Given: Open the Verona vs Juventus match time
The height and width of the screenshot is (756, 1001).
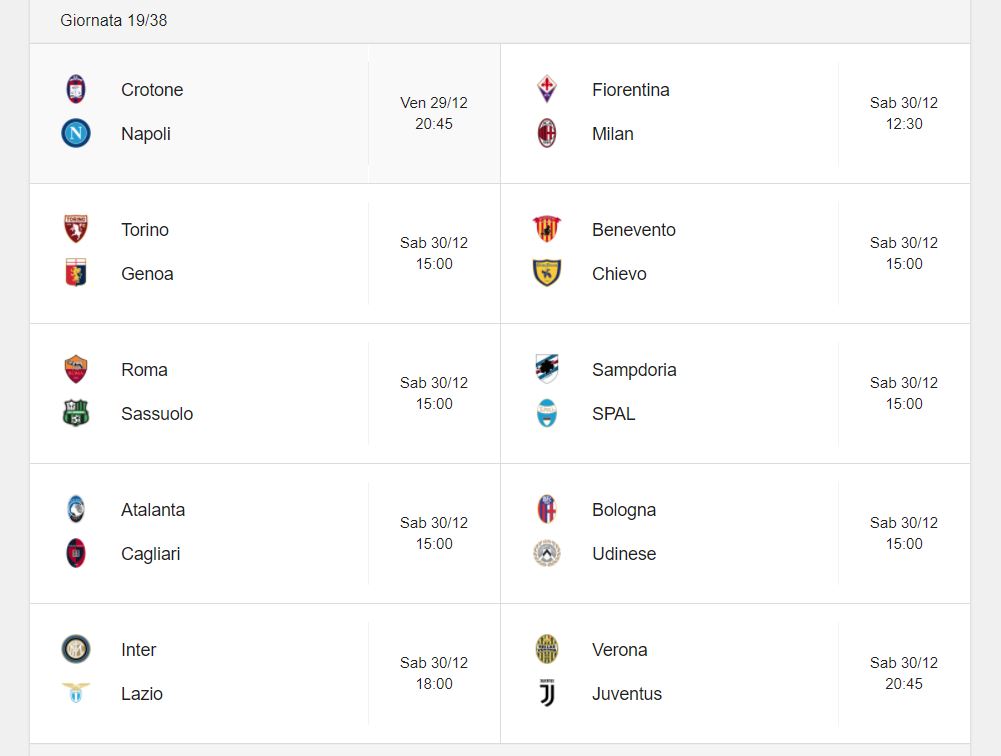Looking at the screenshot, I should click(904, 673).
